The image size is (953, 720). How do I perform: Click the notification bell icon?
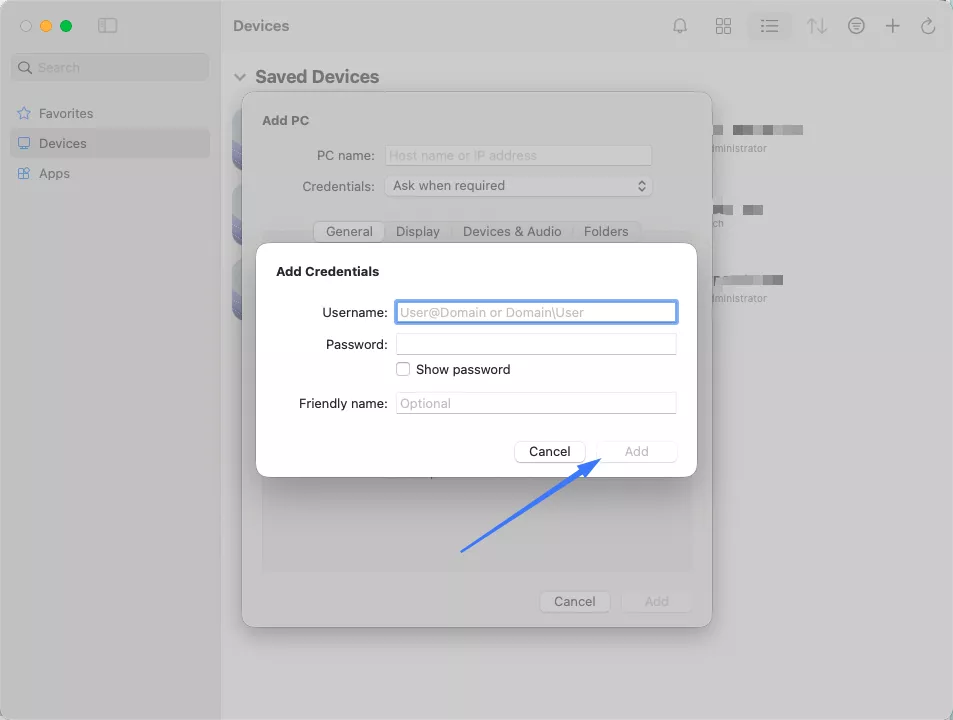[x=680, y=27]
